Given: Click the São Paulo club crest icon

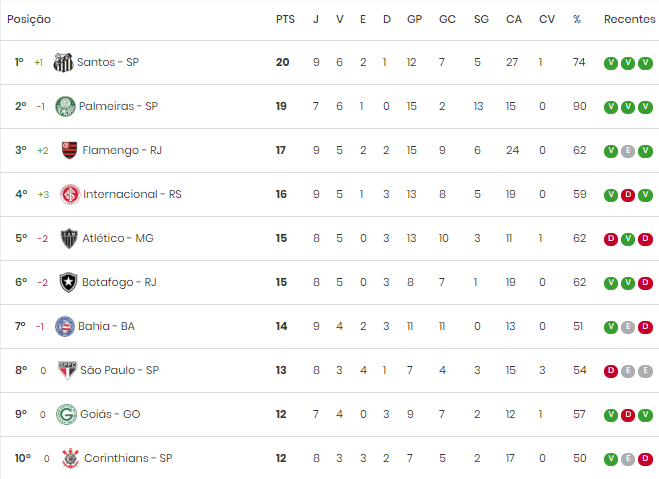Looking at the screenshot, I should (x=67, y=370).
